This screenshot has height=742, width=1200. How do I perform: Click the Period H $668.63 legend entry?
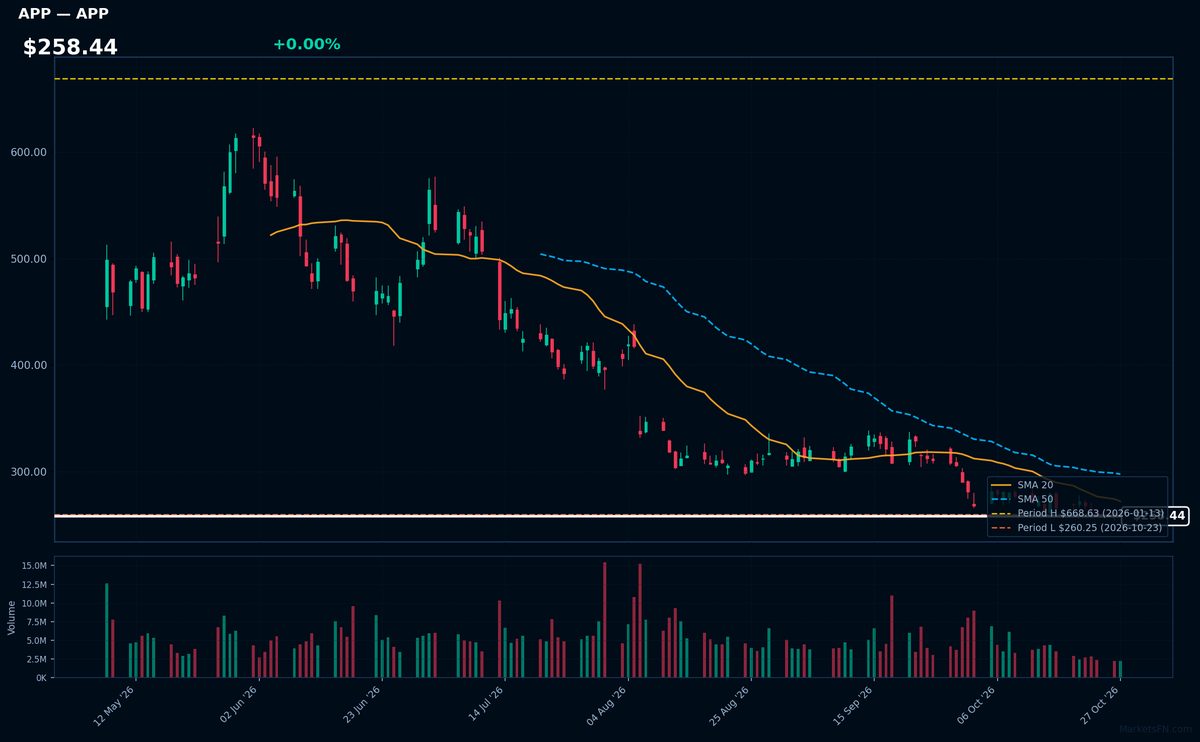click(1077, 513)
